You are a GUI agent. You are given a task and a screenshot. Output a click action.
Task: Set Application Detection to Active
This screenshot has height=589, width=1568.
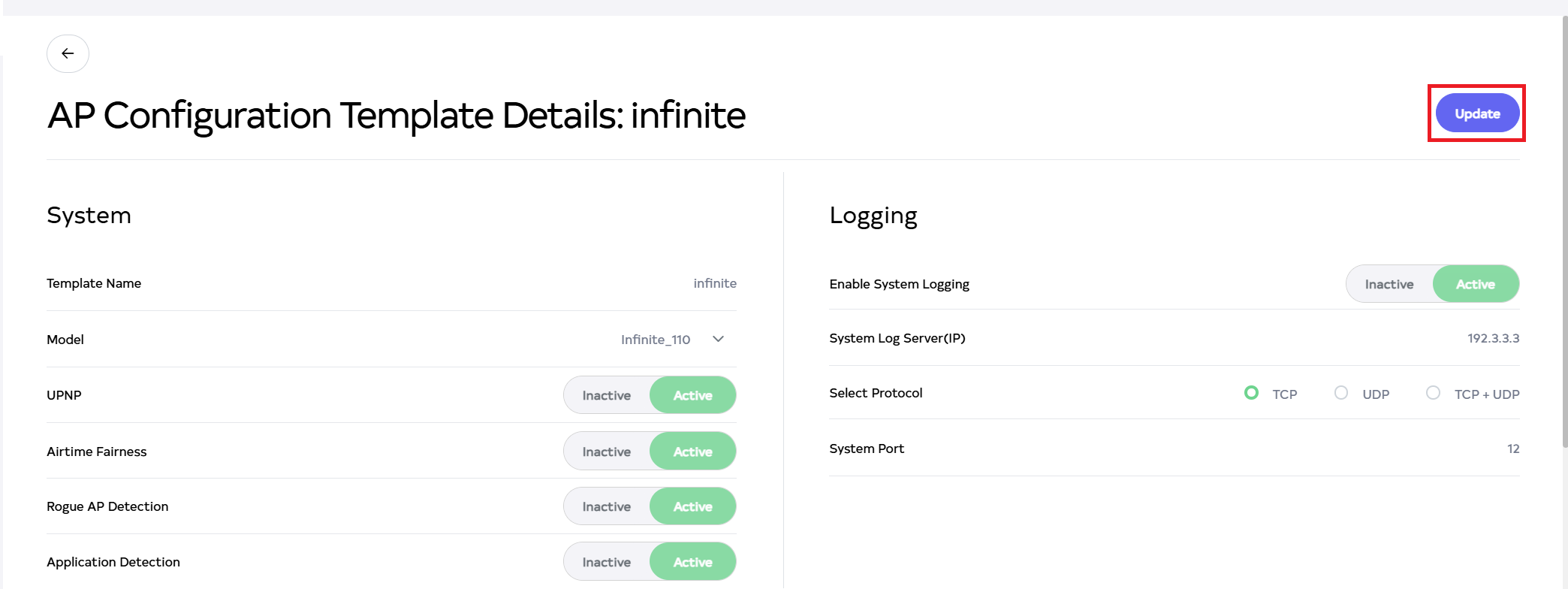(x=692, y=562)
